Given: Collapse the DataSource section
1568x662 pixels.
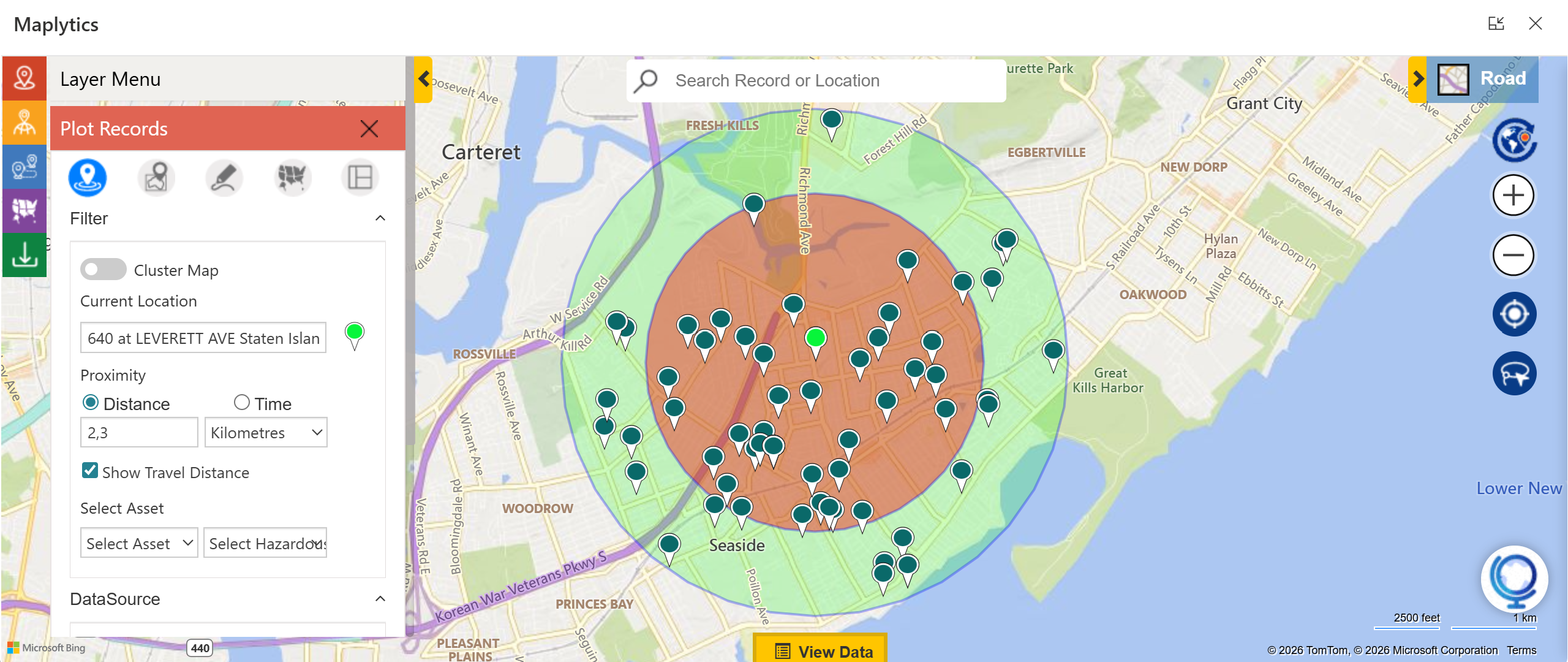Looking at the screenshot, I should 380,599.
